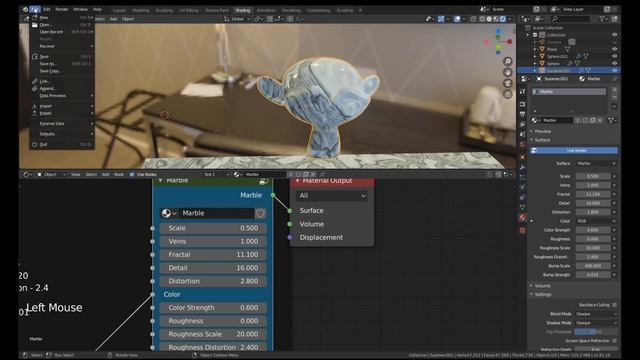Collapse the Collection tree in outliner
The height and width of the screenshot is (360, 640).
[528, 35]
